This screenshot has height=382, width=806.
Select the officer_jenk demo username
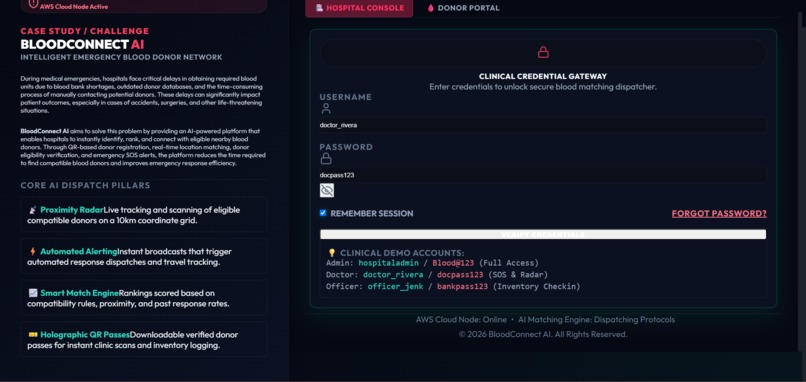(x=395, y=286)
